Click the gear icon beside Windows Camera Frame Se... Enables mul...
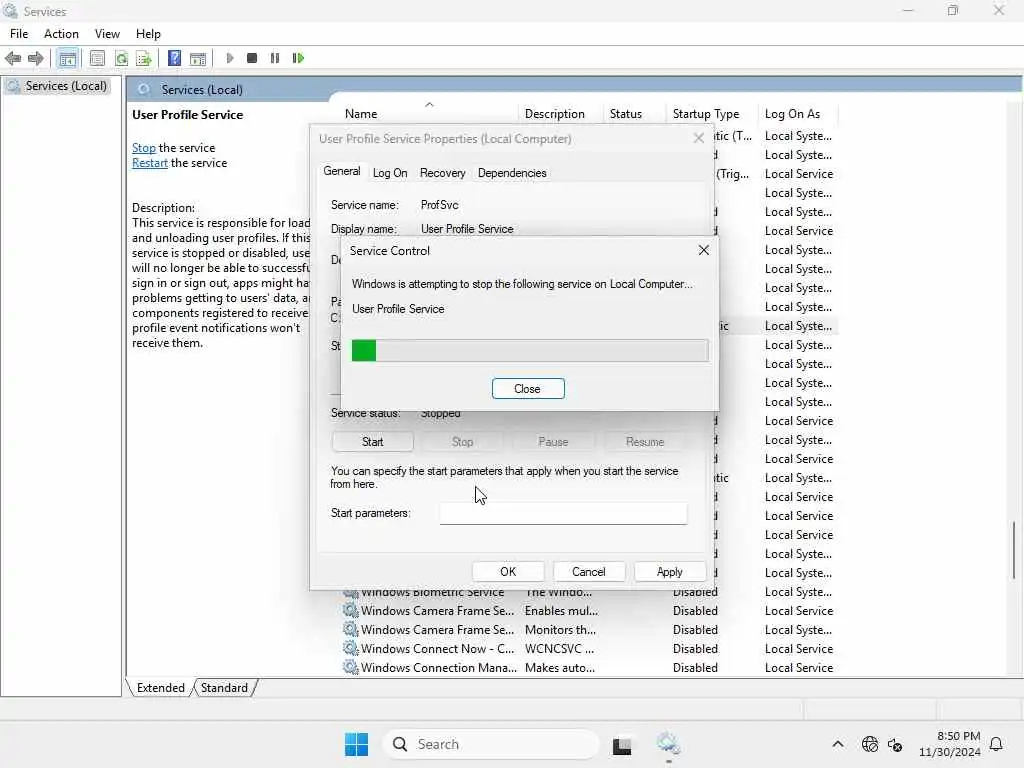Image resolution: width=1024 pixels, height=768 pixels. pyautogui.click(x=351, y=611)
